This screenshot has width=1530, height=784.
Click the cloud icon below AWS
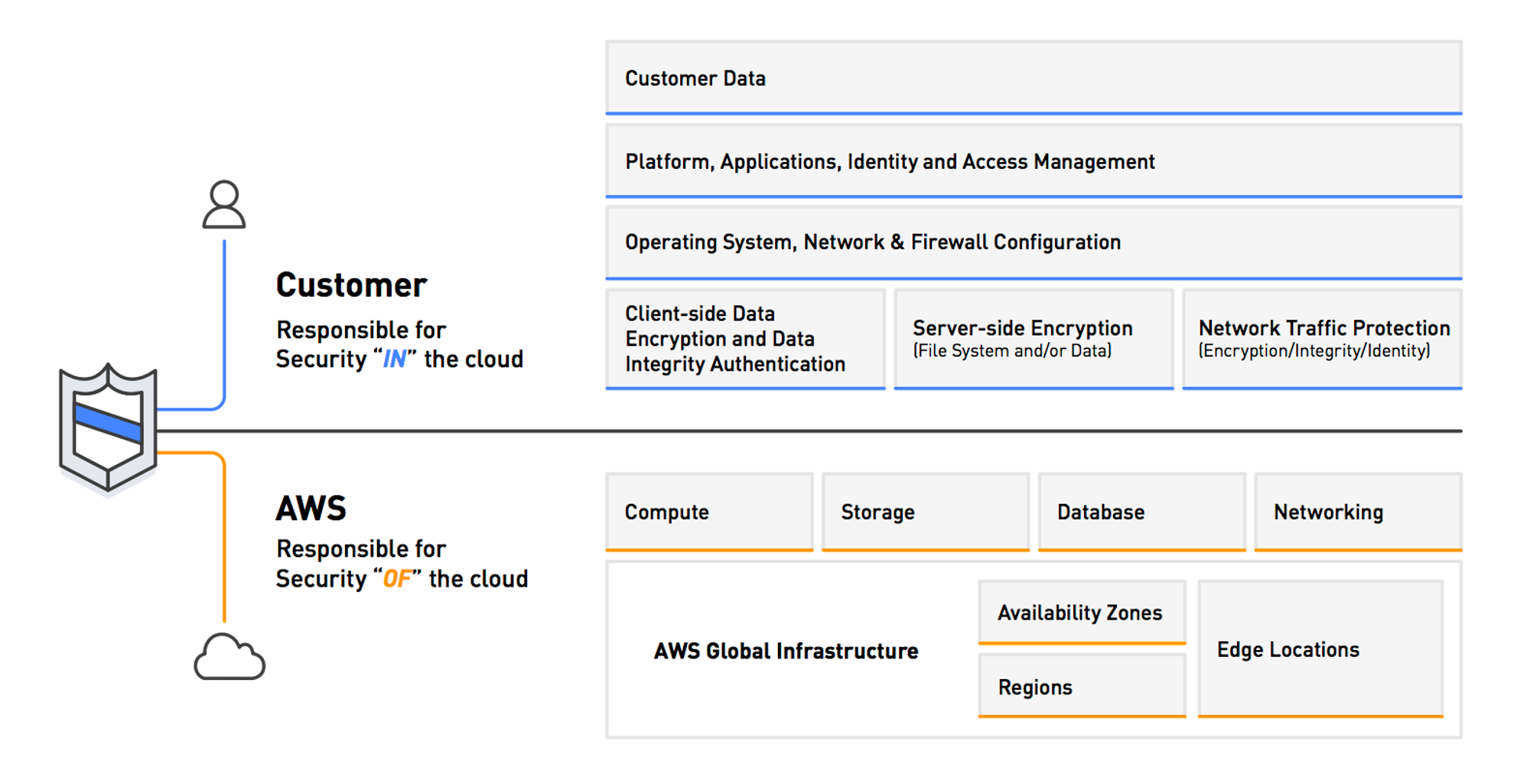pos(229,657)
